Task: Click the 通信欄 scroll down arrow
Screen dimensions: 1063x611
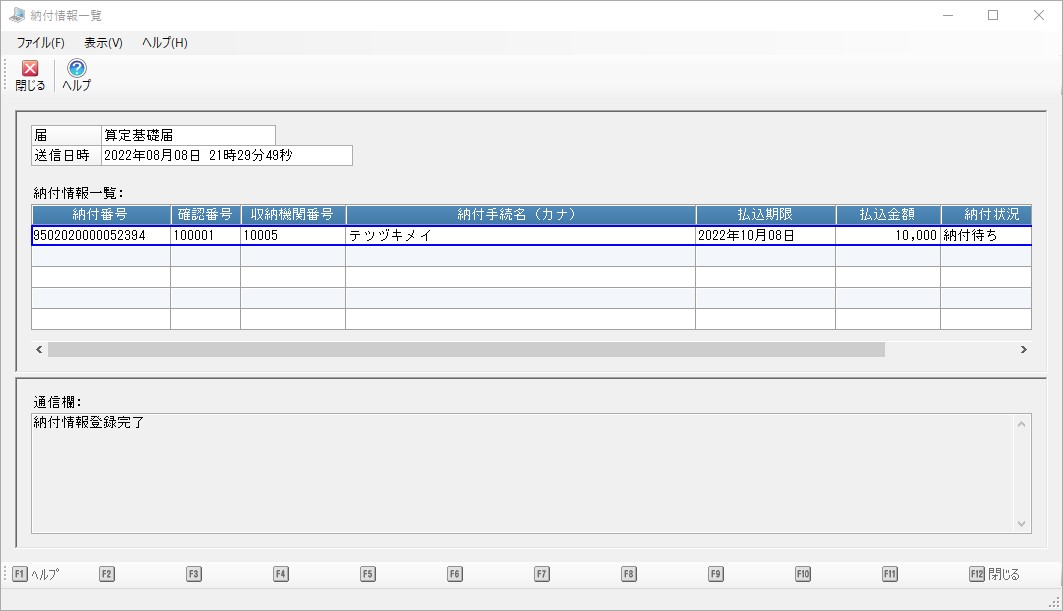Action: [1022, 524]
